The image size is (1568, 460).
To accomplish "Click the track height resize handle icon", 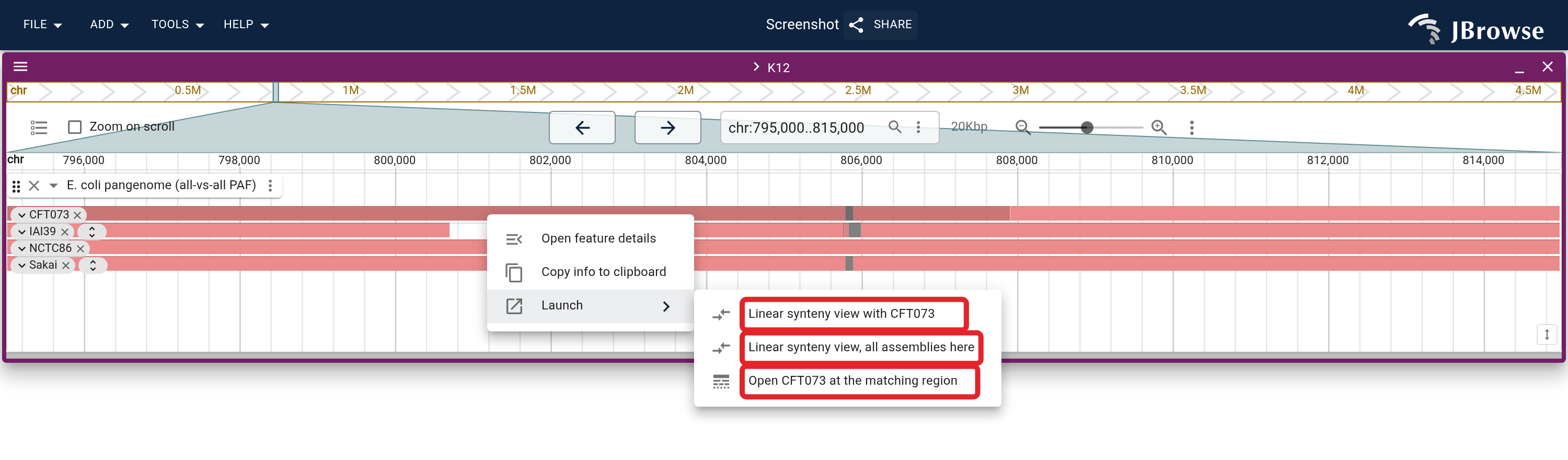I will click(1547, 335).
